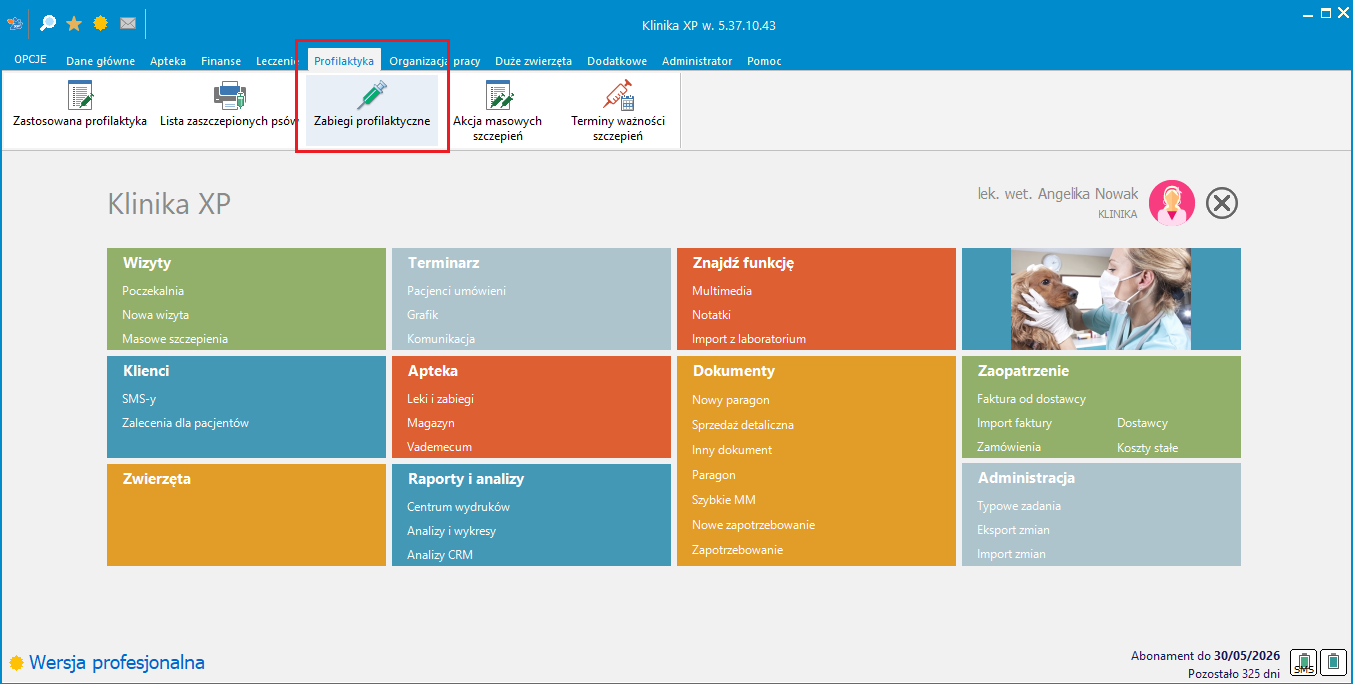Viewport: 1353px width, 684px height.
Task: Switch to Leczenie ribbon tab
Action: pyautogui.click(x=278, y=61)
